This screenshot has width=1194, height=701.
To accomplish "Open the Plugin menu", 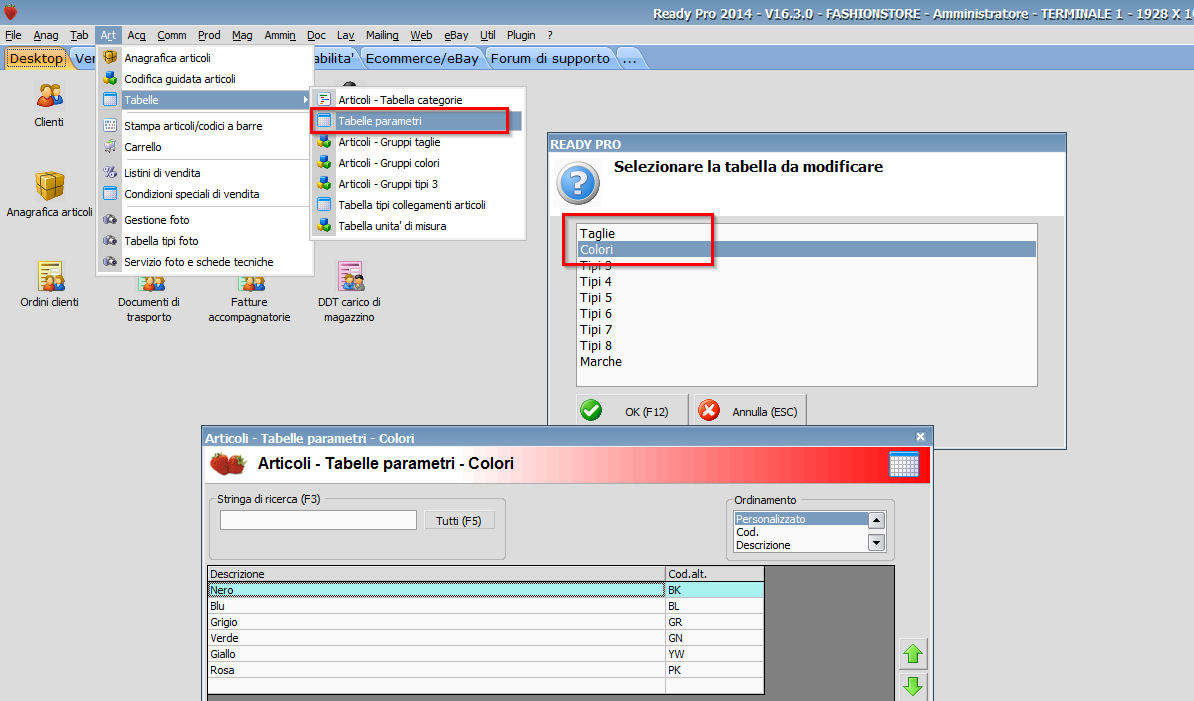I will (x=521, y=35).
